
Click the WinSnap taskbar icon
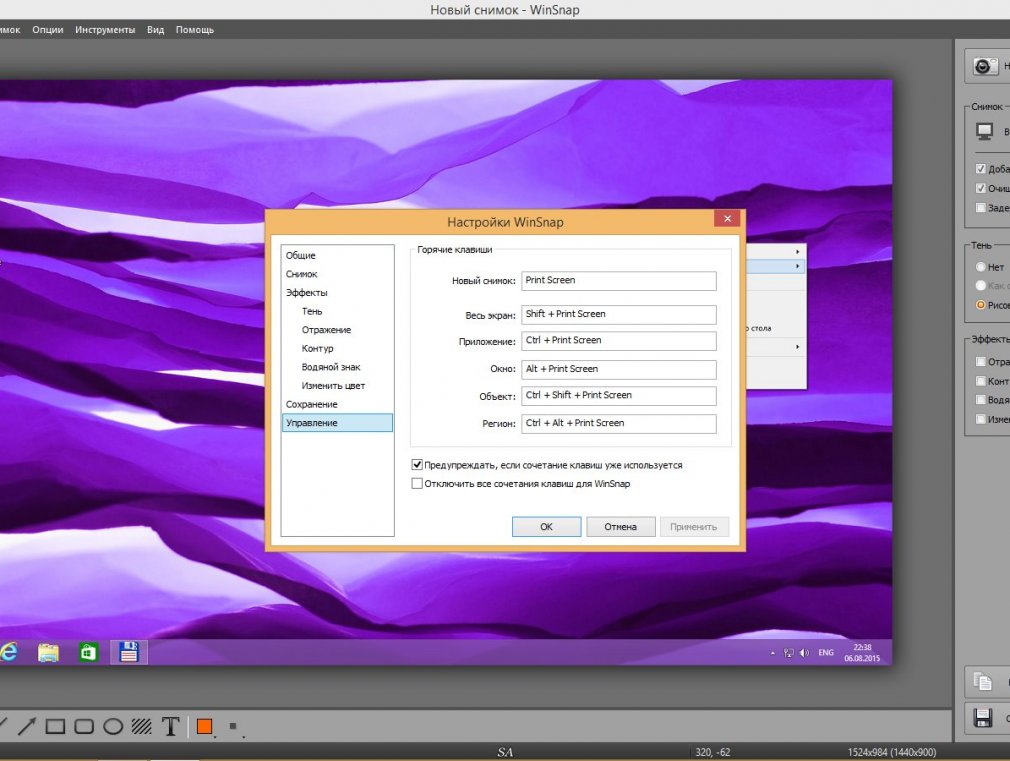[x=129, y=652]
